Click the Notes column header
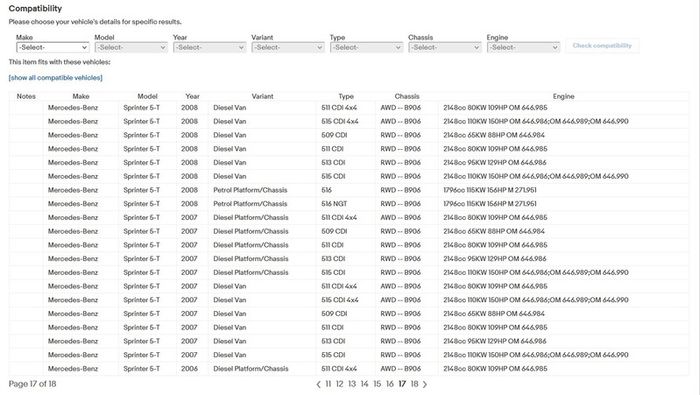Screen dimensions: 700x395 [26, 96]
